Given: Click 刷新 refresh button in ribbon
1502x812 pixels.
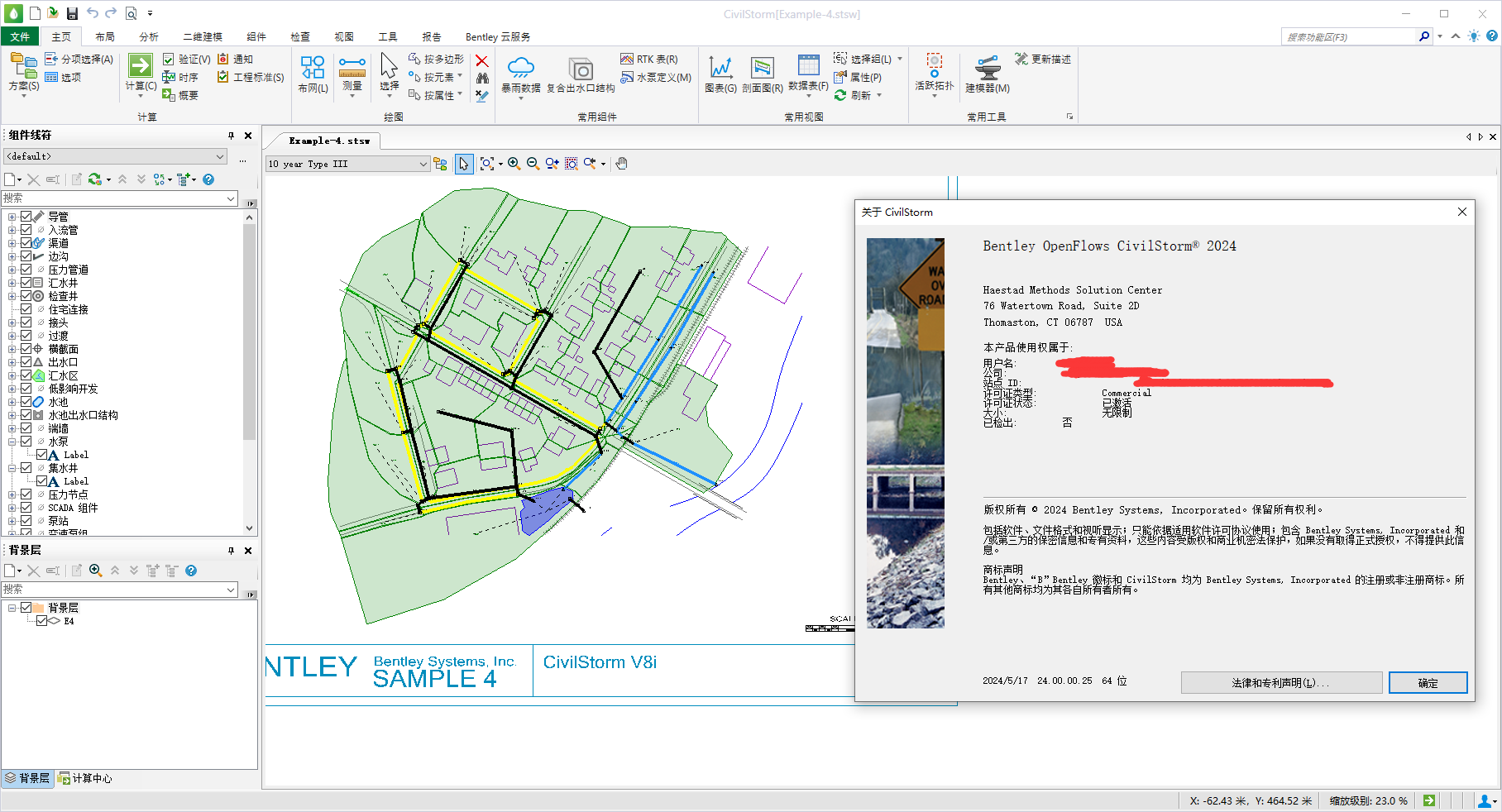Looking at the screenshot, I should (x=853, y=96).
